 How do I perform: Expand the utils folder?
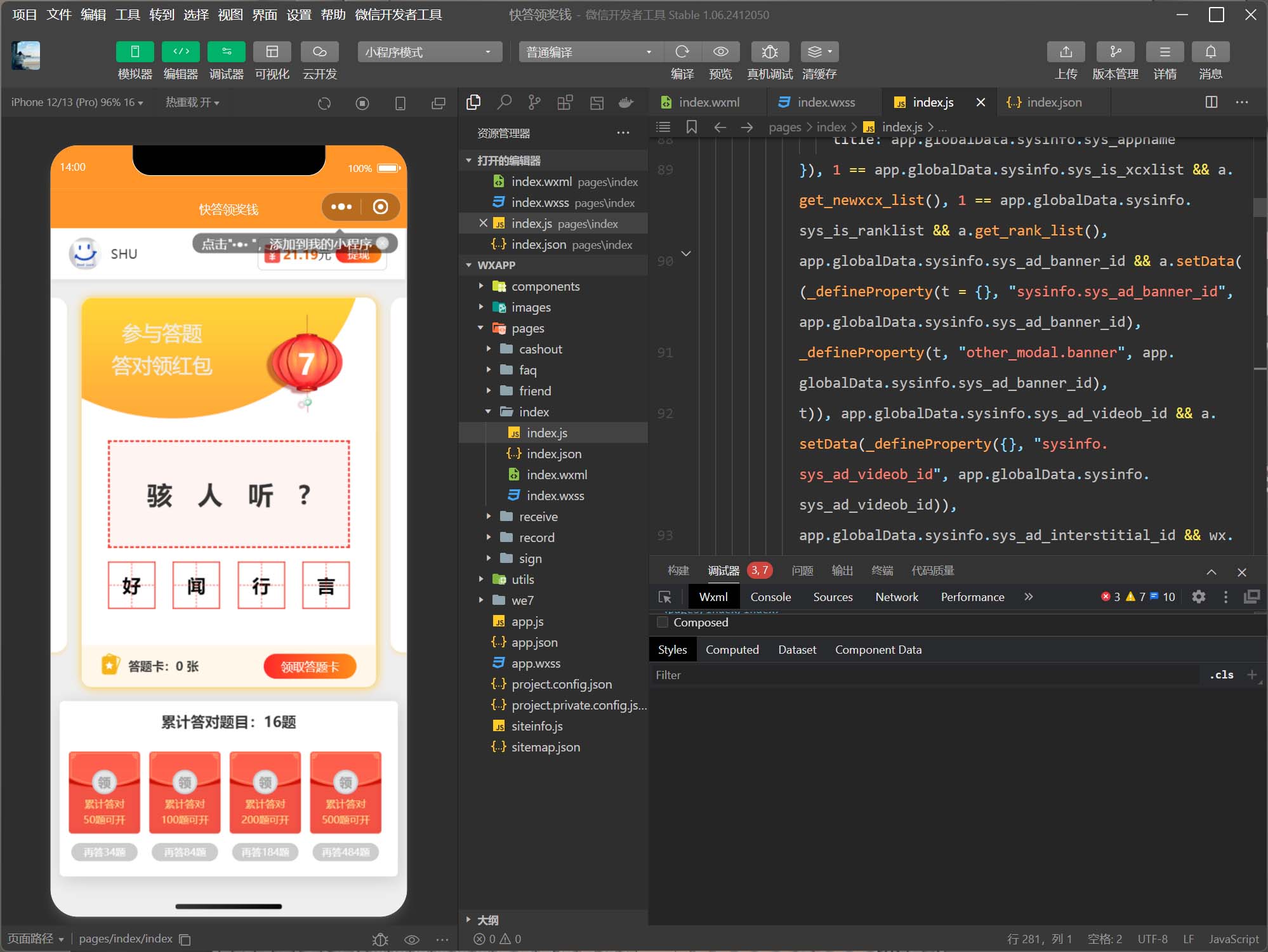tap(553, 579)
